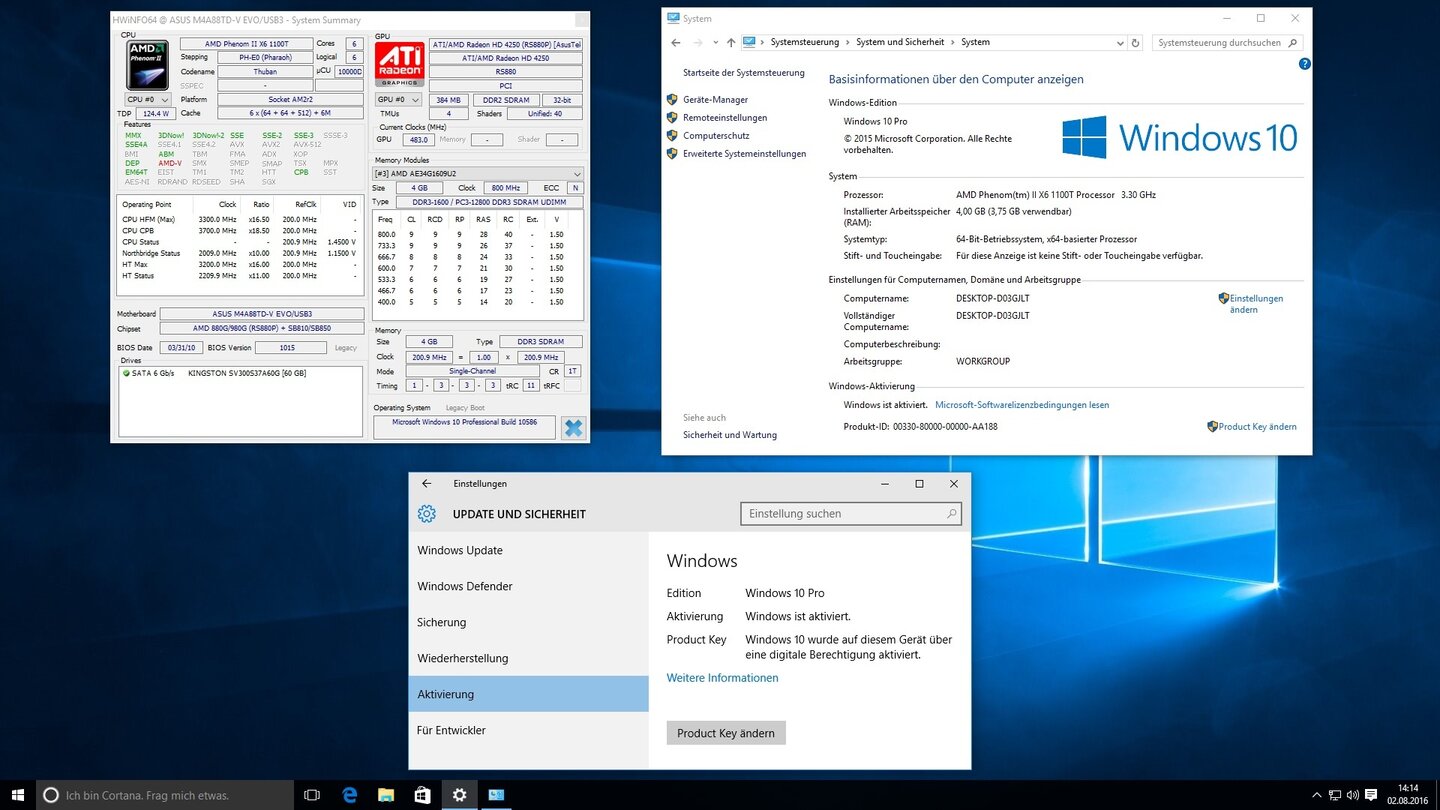Click Einstellungen ändern link
Image resolution: width=1440 pixels, height=810 pixels.
tap(1256, 304)
